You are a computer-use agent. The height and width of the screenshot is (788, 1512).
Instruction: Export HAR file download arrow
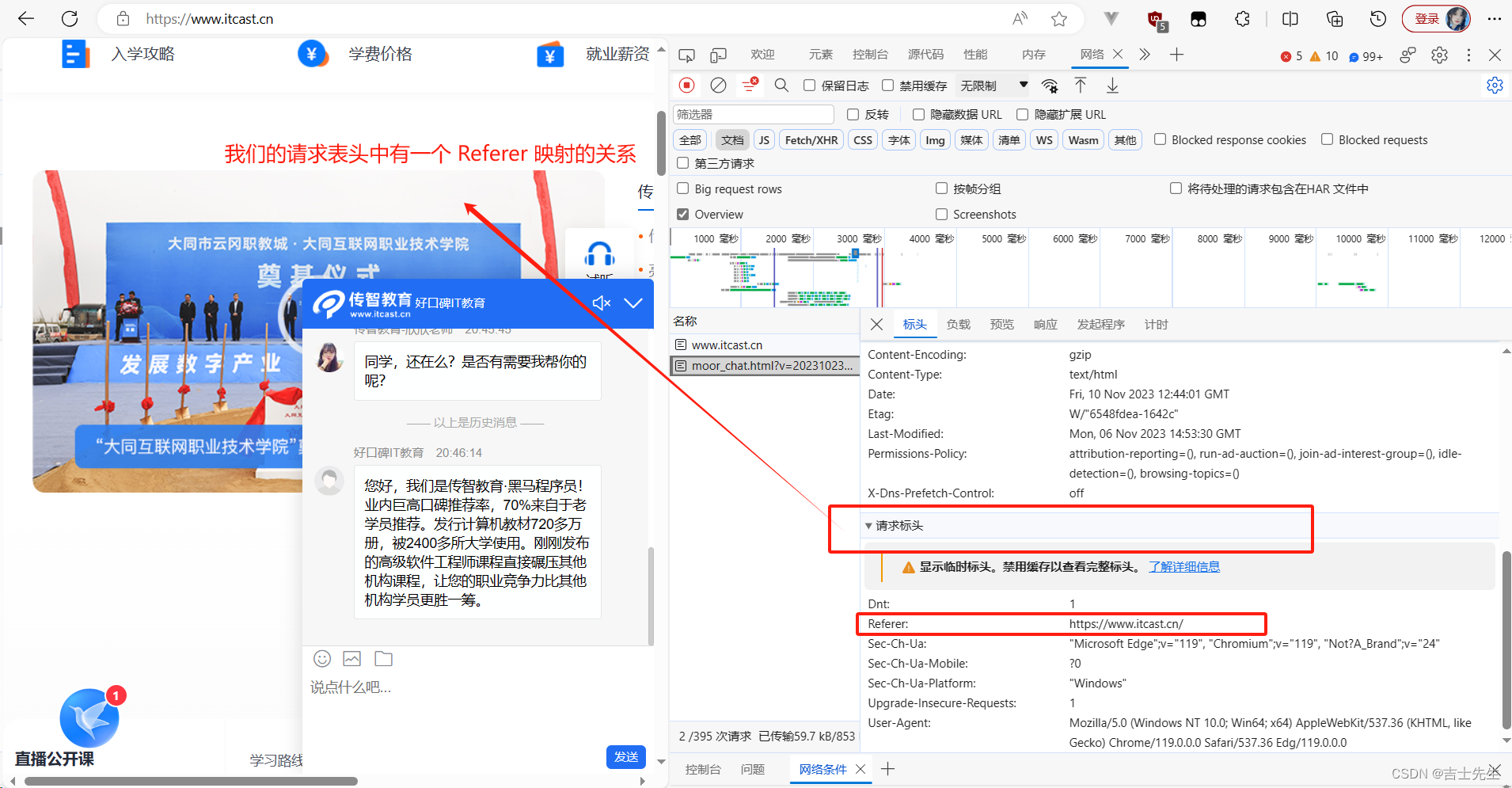pyautogui.click(x=1112, y=85)
